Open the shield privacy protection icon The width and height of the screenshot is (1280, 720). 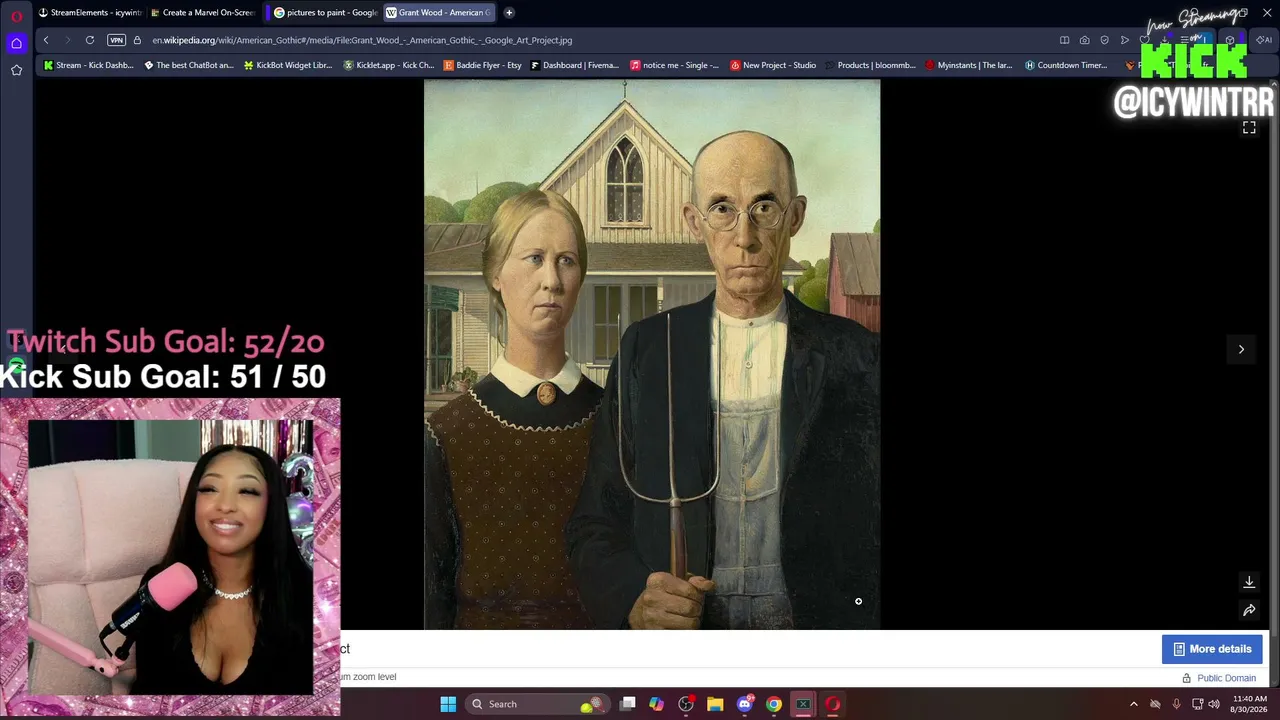pos(1104,40)
